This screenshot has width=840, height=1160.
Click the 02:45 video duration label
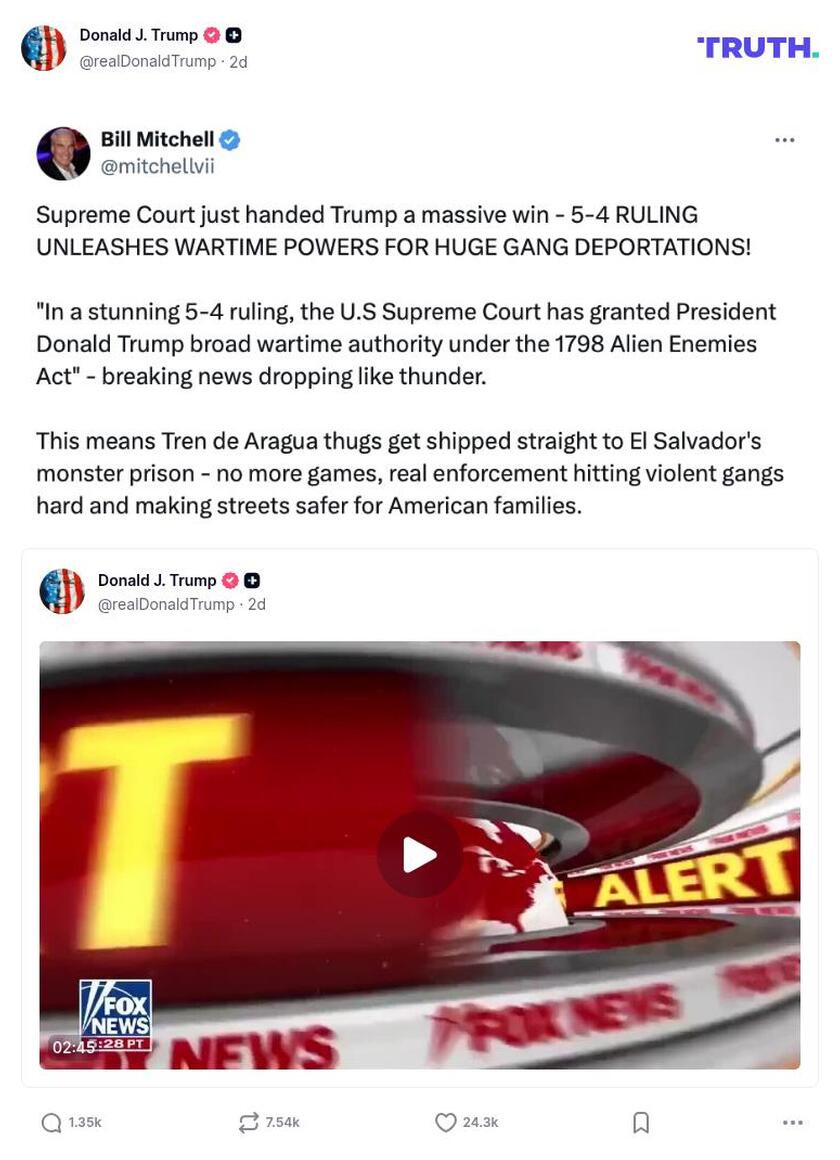click(74, 1046)
